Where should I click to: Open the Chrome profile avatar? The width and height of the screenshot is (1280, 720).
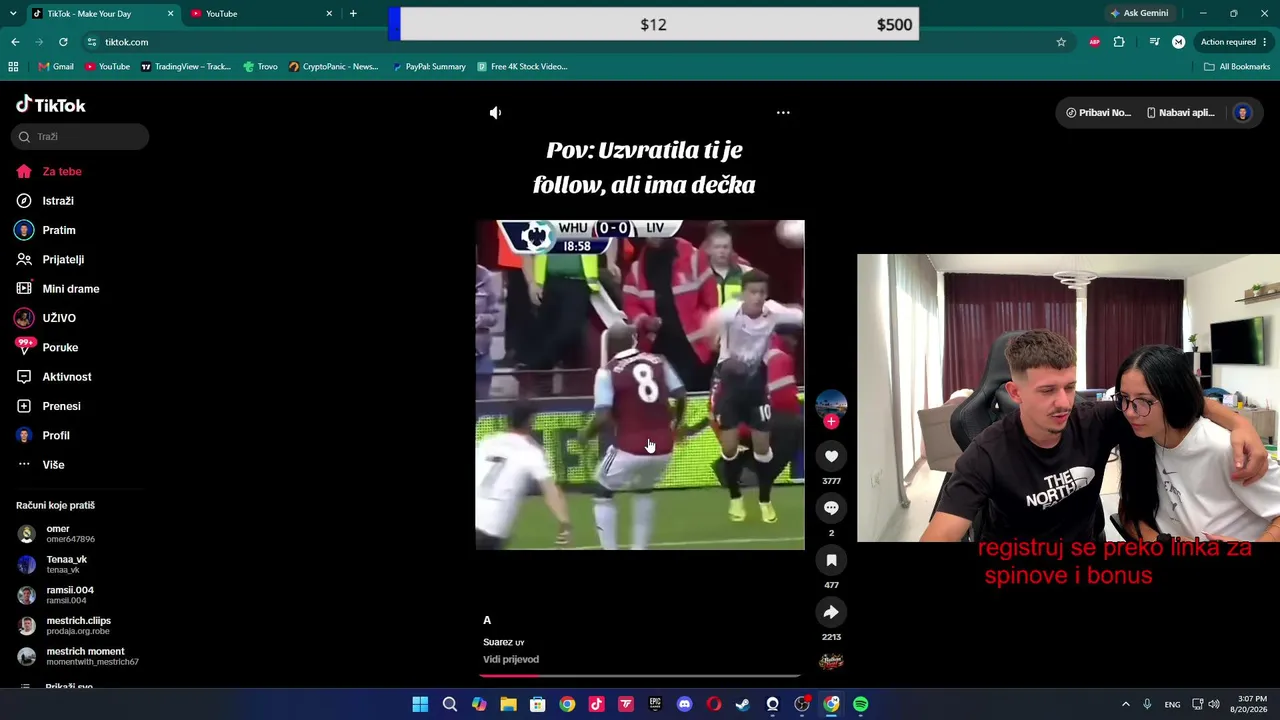pos(1178,42)
